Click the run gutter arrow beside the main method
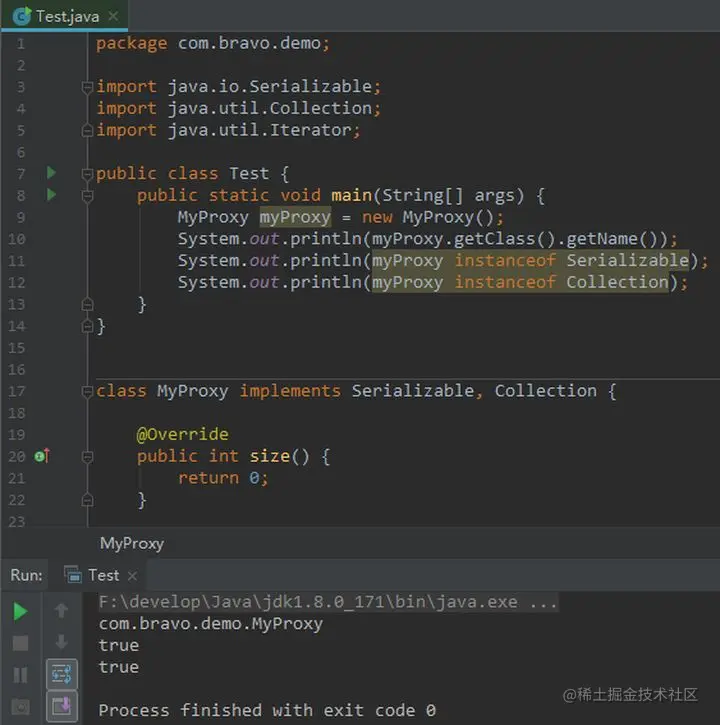The width and height of the screenshot is (720, 725). tap(51, 195)
